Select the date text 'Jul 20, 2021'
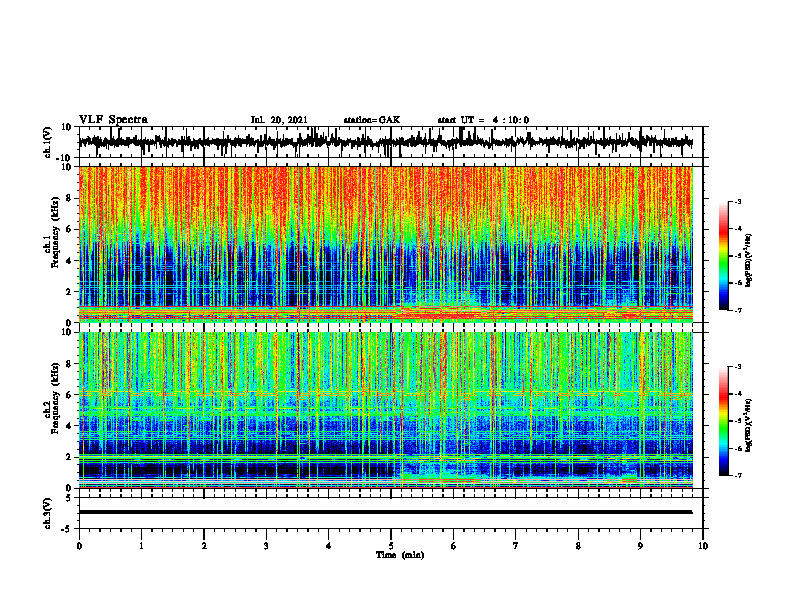The height and width of the screenshot is (612, 792). (x=279, y=120)
